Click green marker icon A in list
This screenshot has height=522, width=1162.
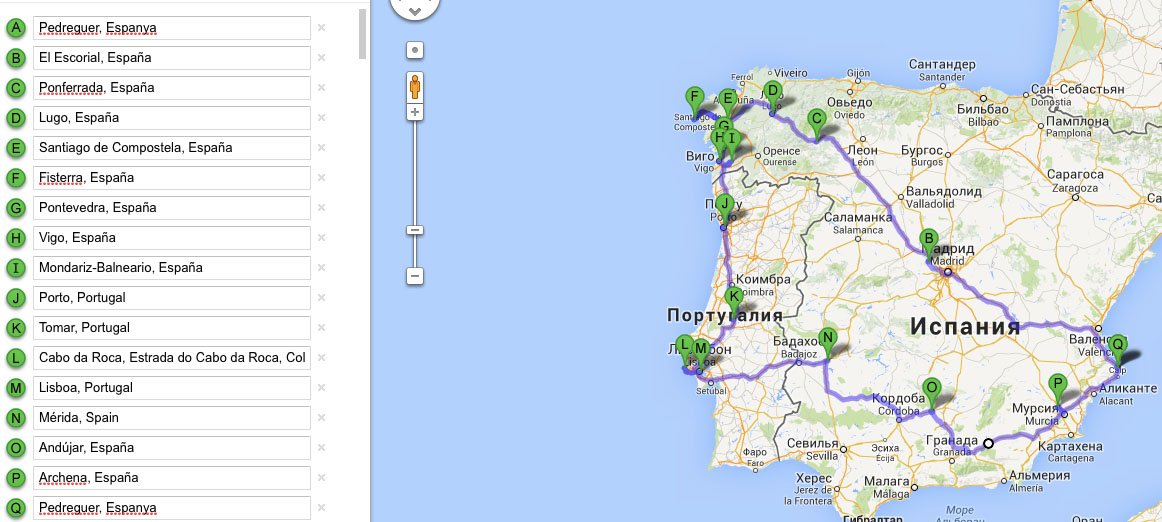pos(16,28)
